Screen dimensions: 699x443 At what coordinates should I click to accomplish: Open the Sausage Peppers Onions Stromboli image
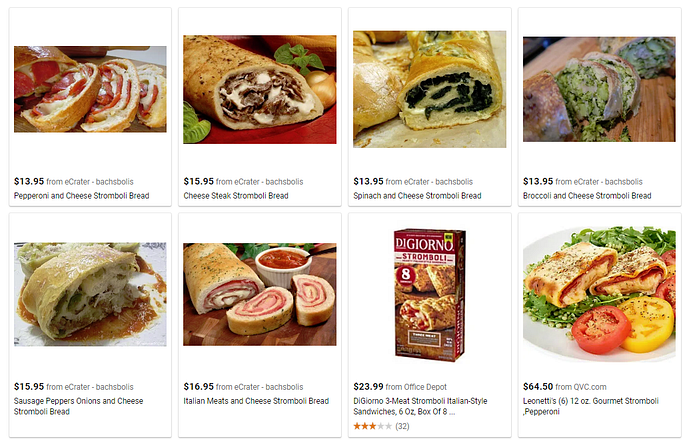point(90,294)
